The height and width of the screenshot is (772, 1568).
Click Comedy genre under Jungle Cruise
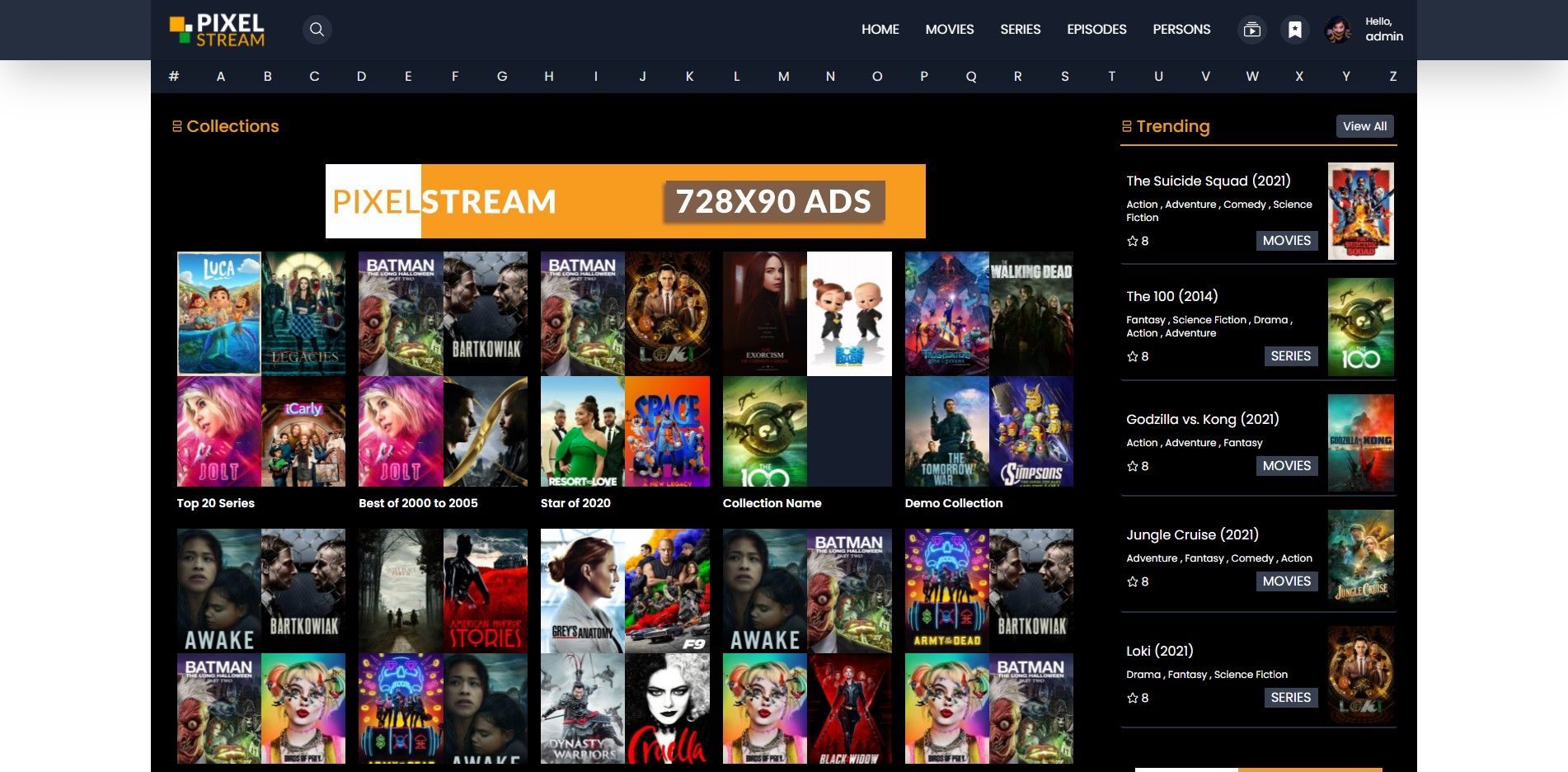[x=1251, y=558]
